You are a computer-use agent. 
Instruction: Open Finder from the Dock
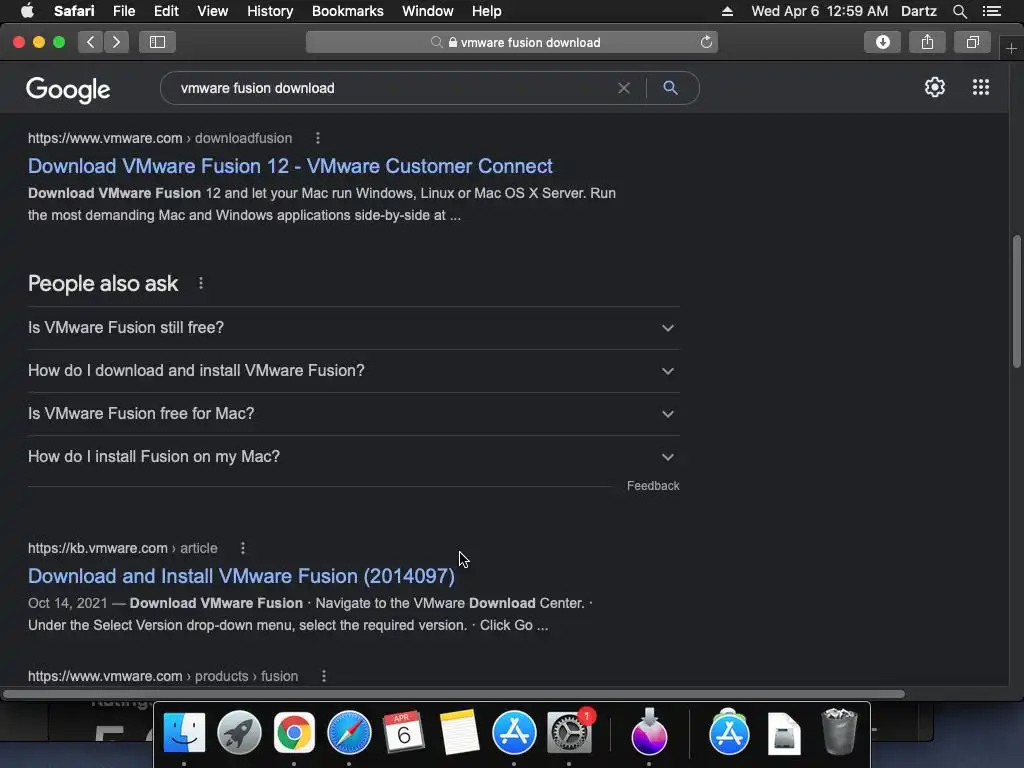tap(184, 733)
